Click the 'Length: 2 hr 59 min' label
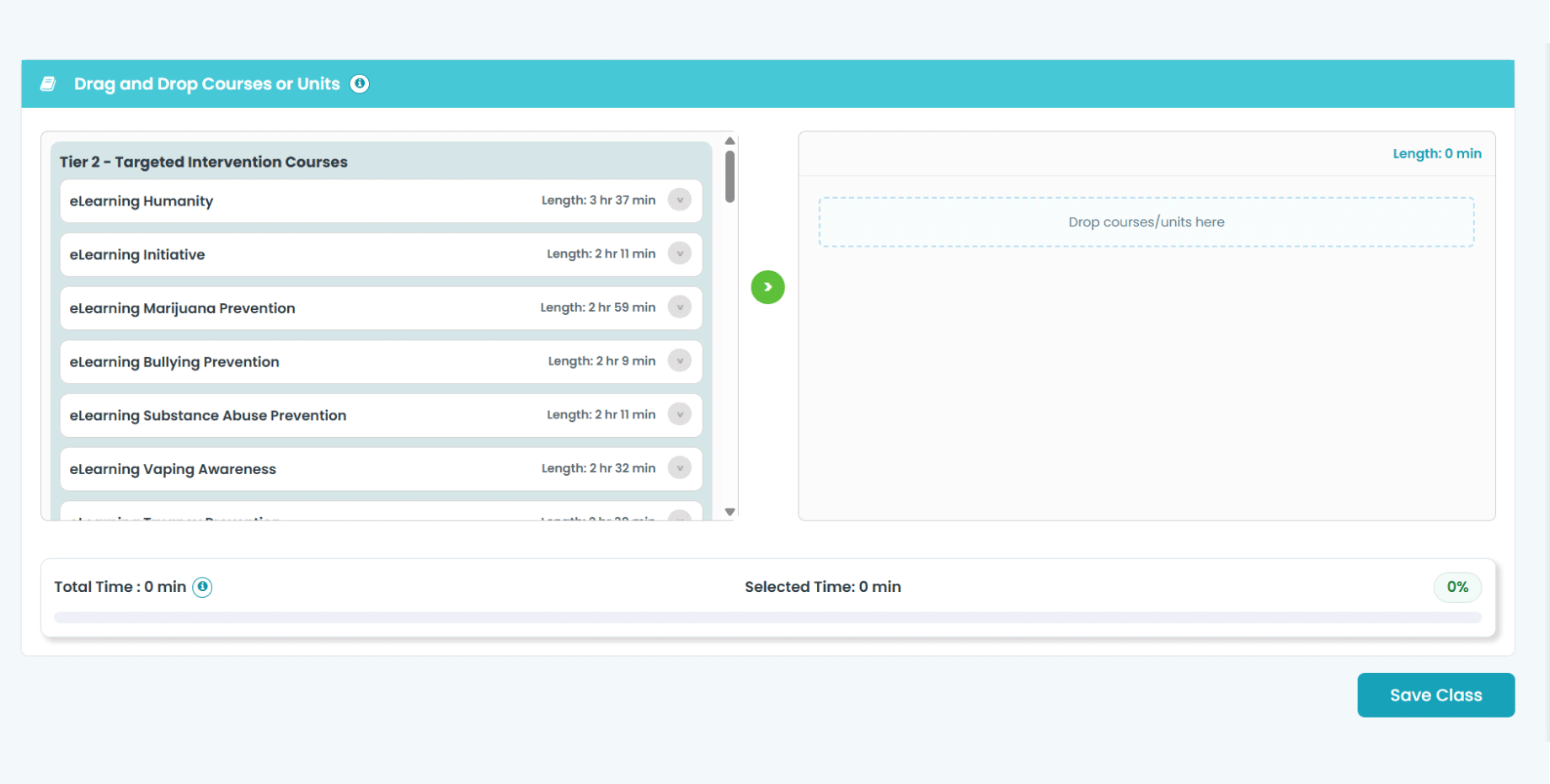The image size is (1550, 784). [x=598, y=307]
